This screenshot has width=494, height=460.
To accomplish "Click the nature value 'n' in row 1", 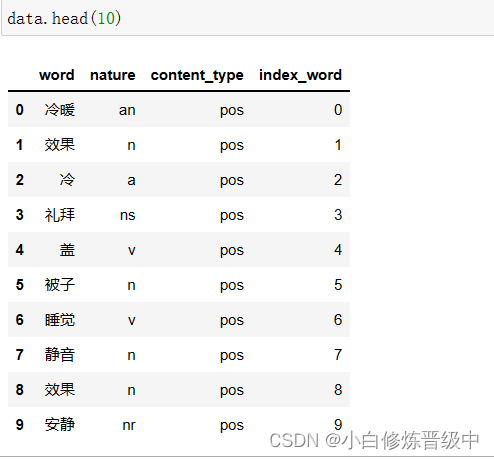I will pyautogui.click(x=131, y=145).
